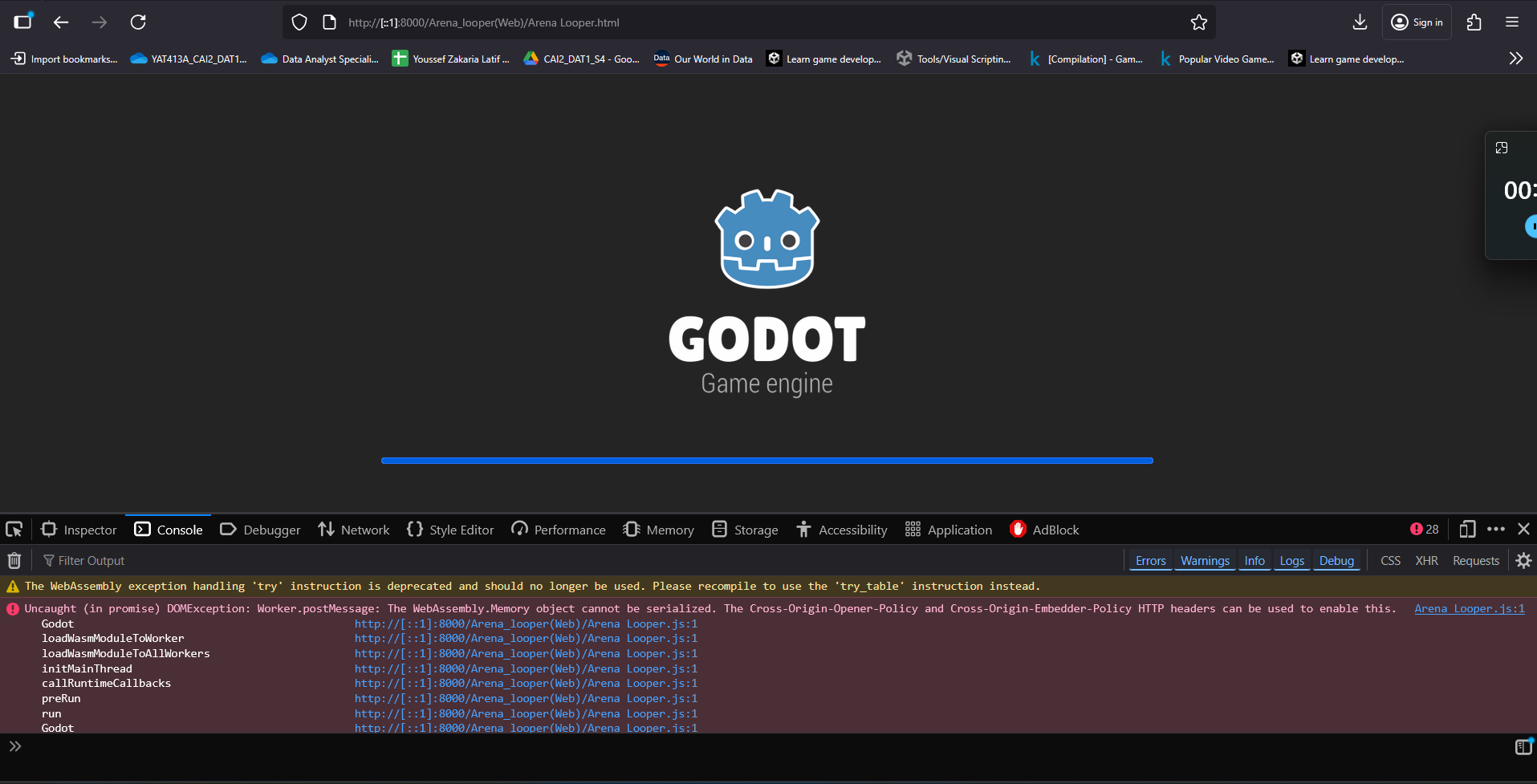Image resolution: width=1537 pixels, height=784 pixels.
Task: Open the Memory tab
Action: click(658, 530)
